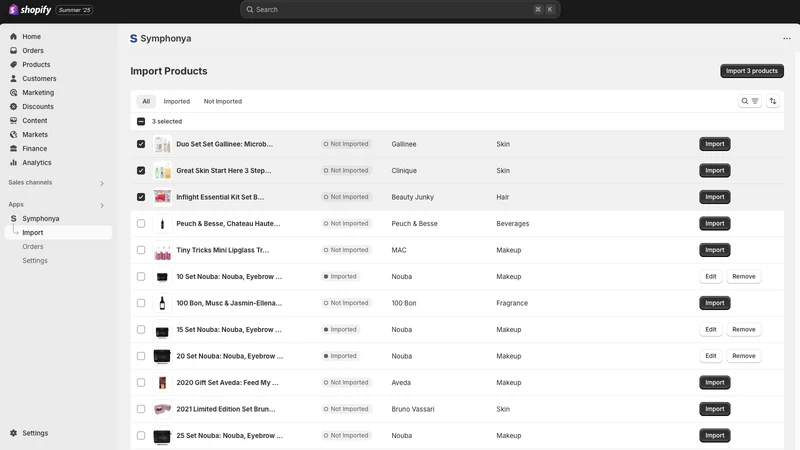800x450 pixels.
Task: Click Not Imported status of 100 Bon row
Action: 346,303
